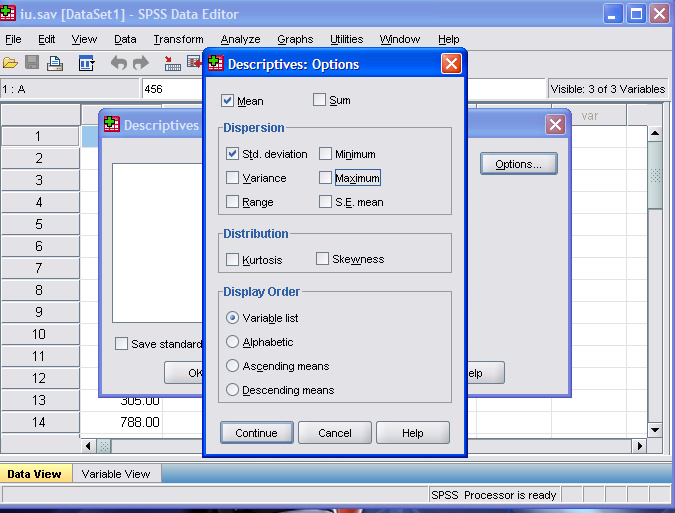Image resolution: width=675 pixels, height=513 pixels.
Task: Tick the Maximum checkbox
Action: point(325,178)
